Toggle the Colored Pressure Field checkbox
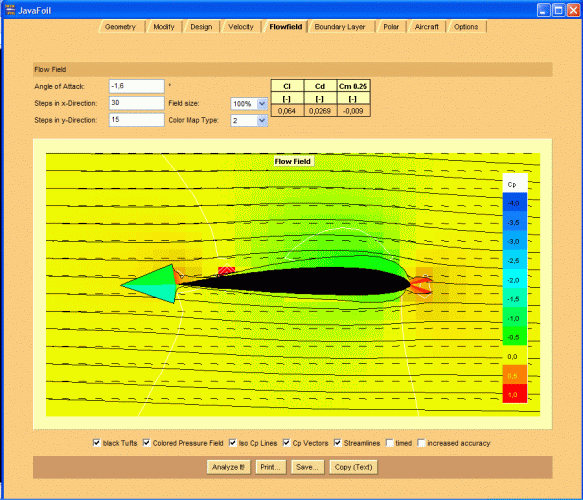 [146, 442]
